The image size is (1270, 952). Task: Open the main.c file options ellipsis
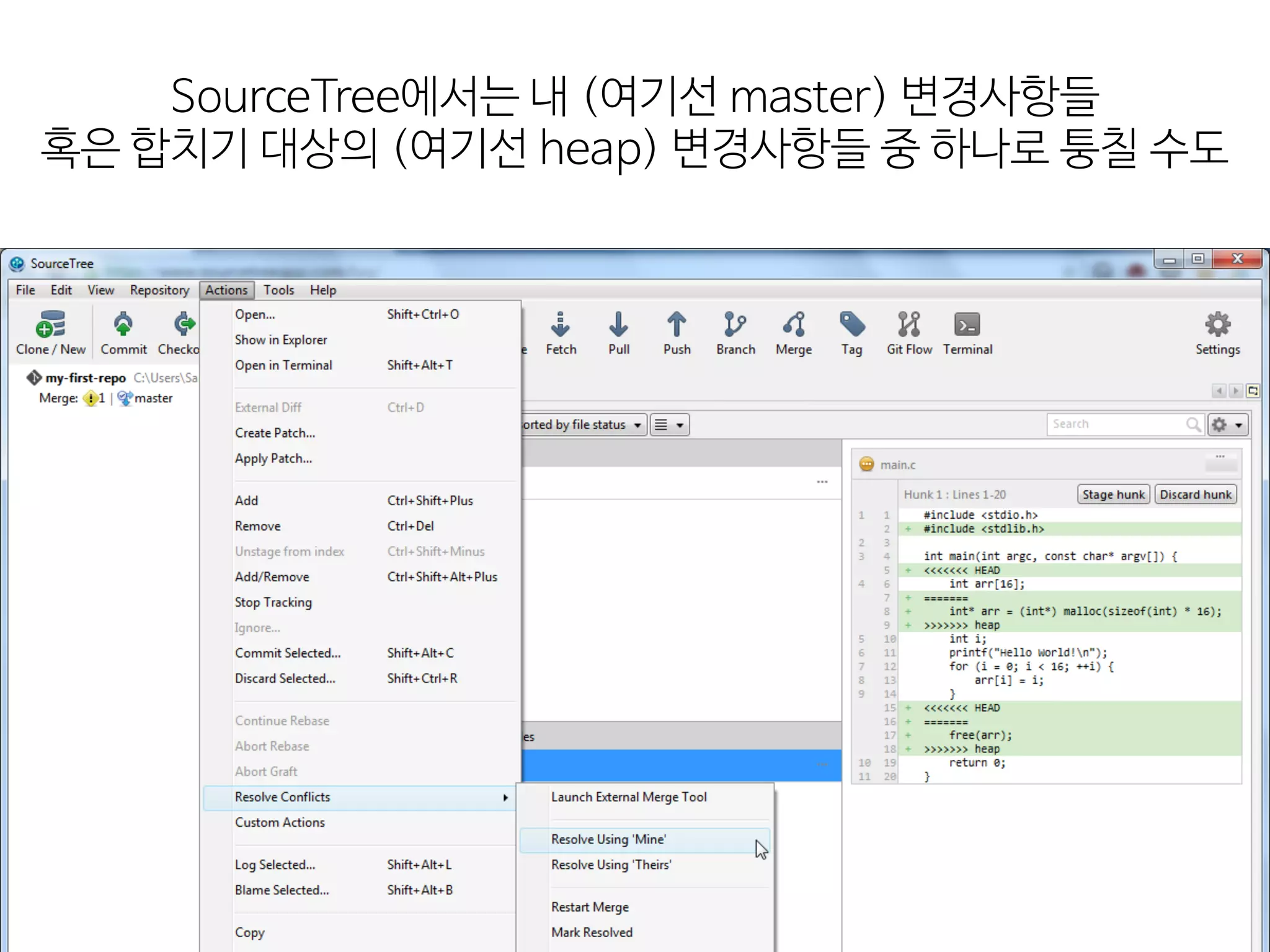tap(1220, 457)
